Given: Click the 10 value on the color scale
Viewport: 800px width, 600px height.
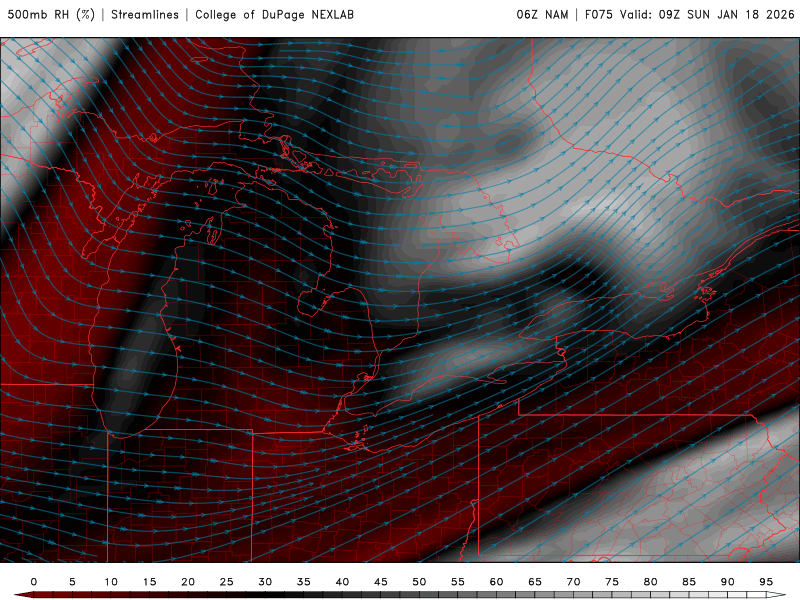Looking at the screenshot, I should [111, 582].
